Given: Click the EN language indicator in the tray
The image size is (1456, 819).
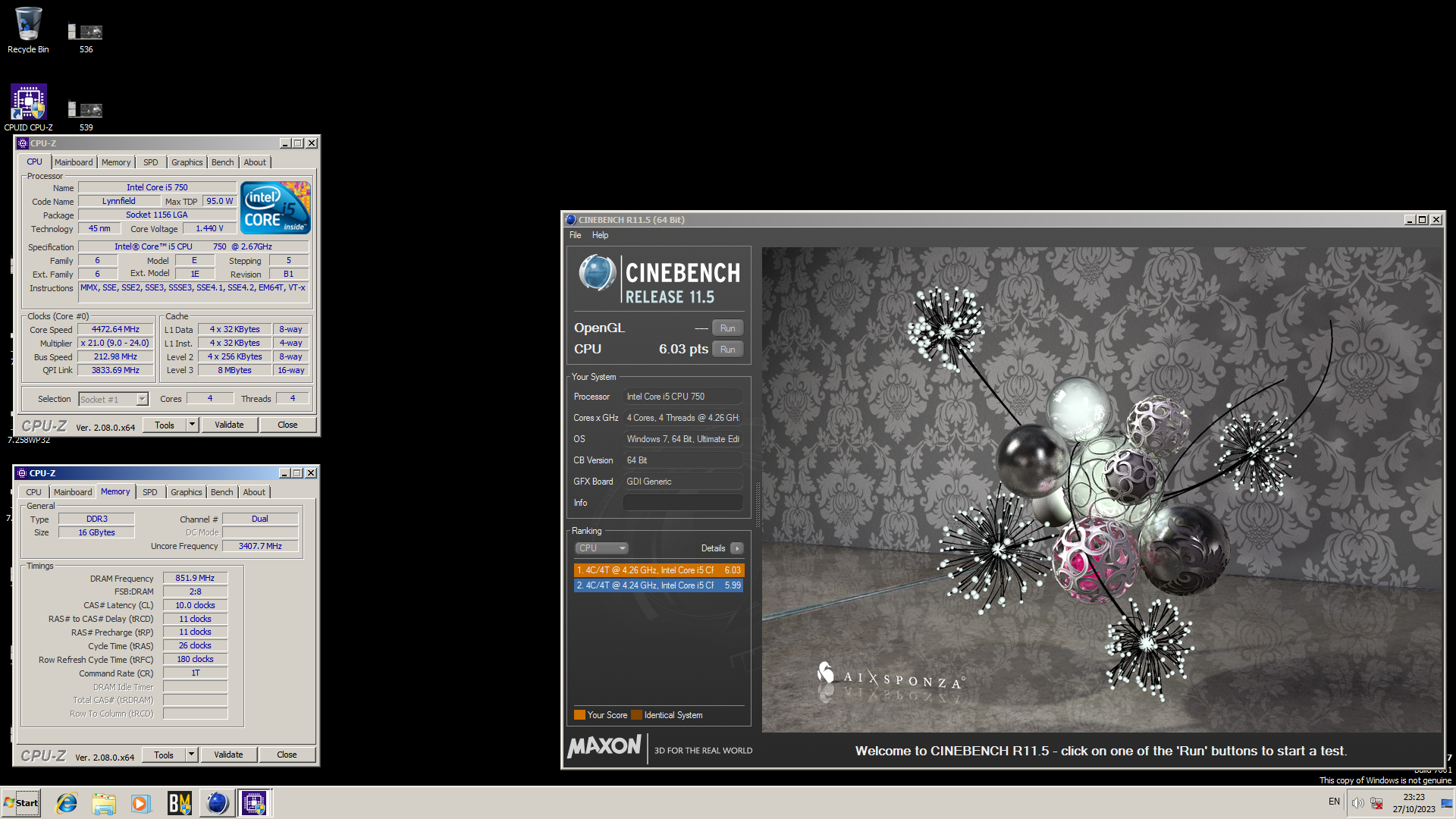Looking at the screenshot, I should 1334,802.
